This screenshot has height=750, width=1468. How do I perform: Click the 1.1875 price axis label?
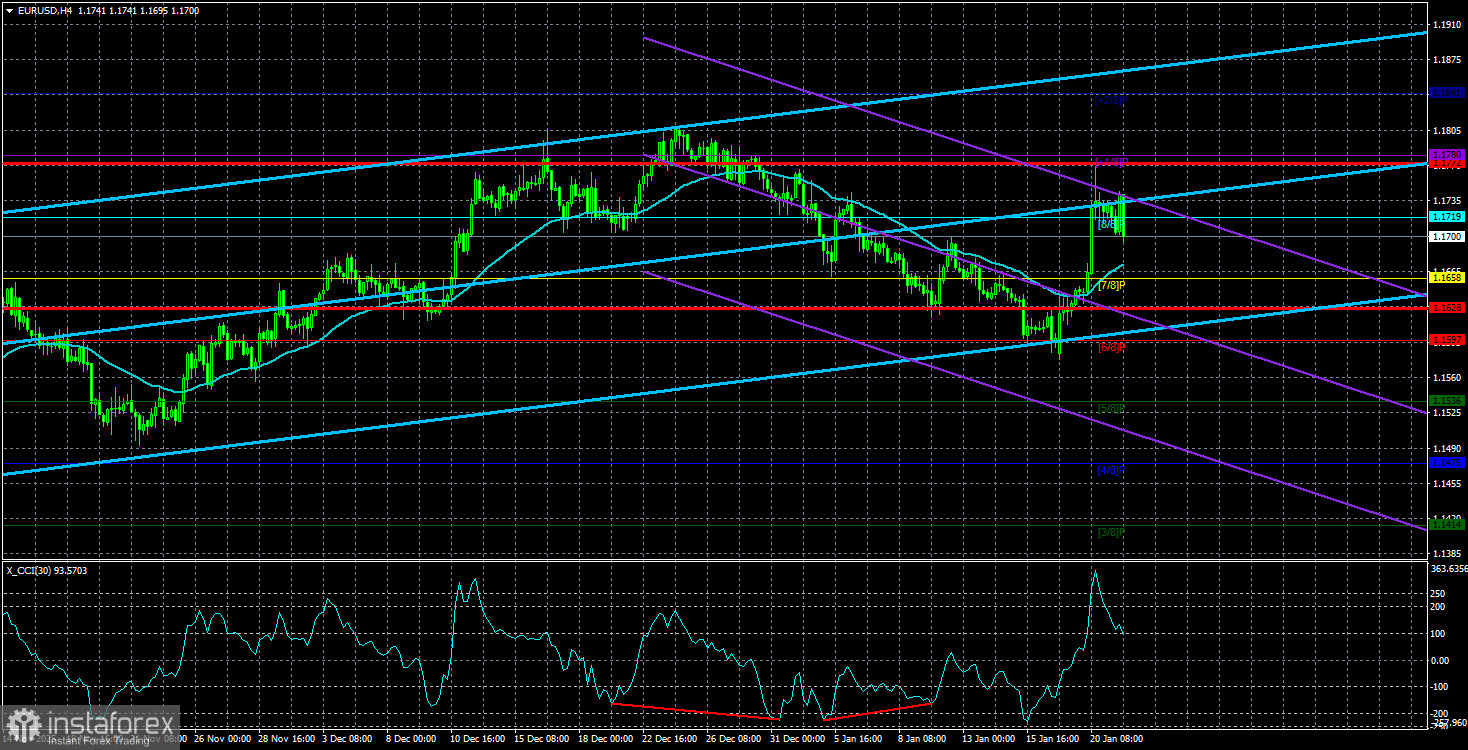click(1446, 59)
